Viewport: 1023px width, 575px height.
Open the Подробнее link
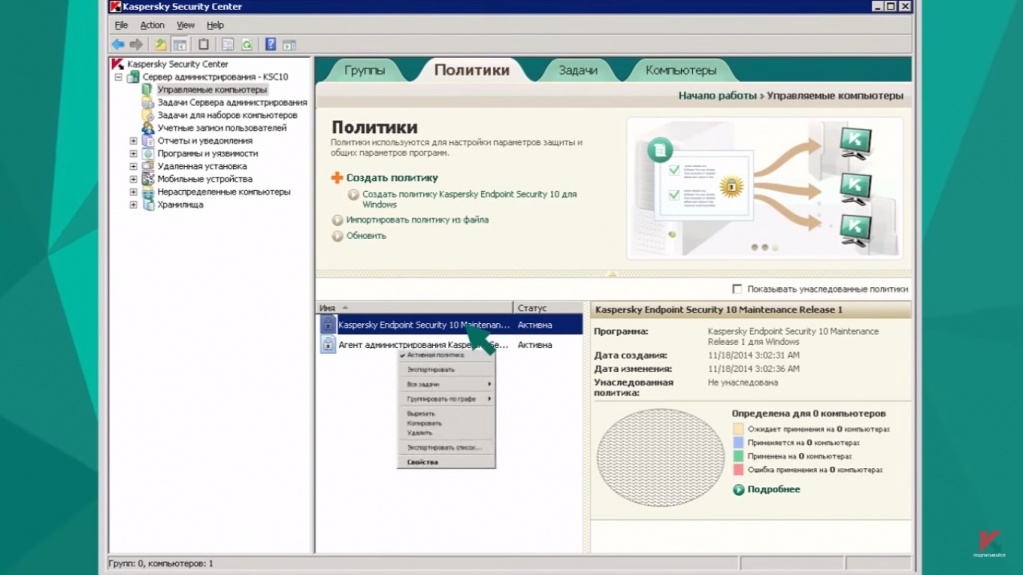coord(774,490)
